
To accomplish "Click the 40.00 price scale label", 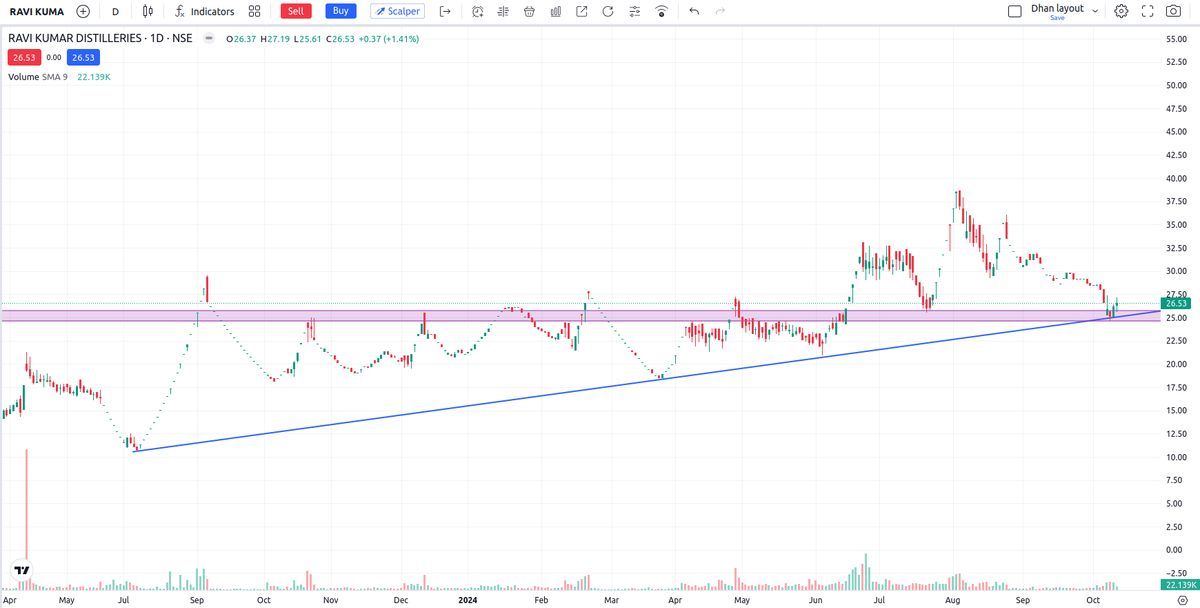I will pos(1176,178).
